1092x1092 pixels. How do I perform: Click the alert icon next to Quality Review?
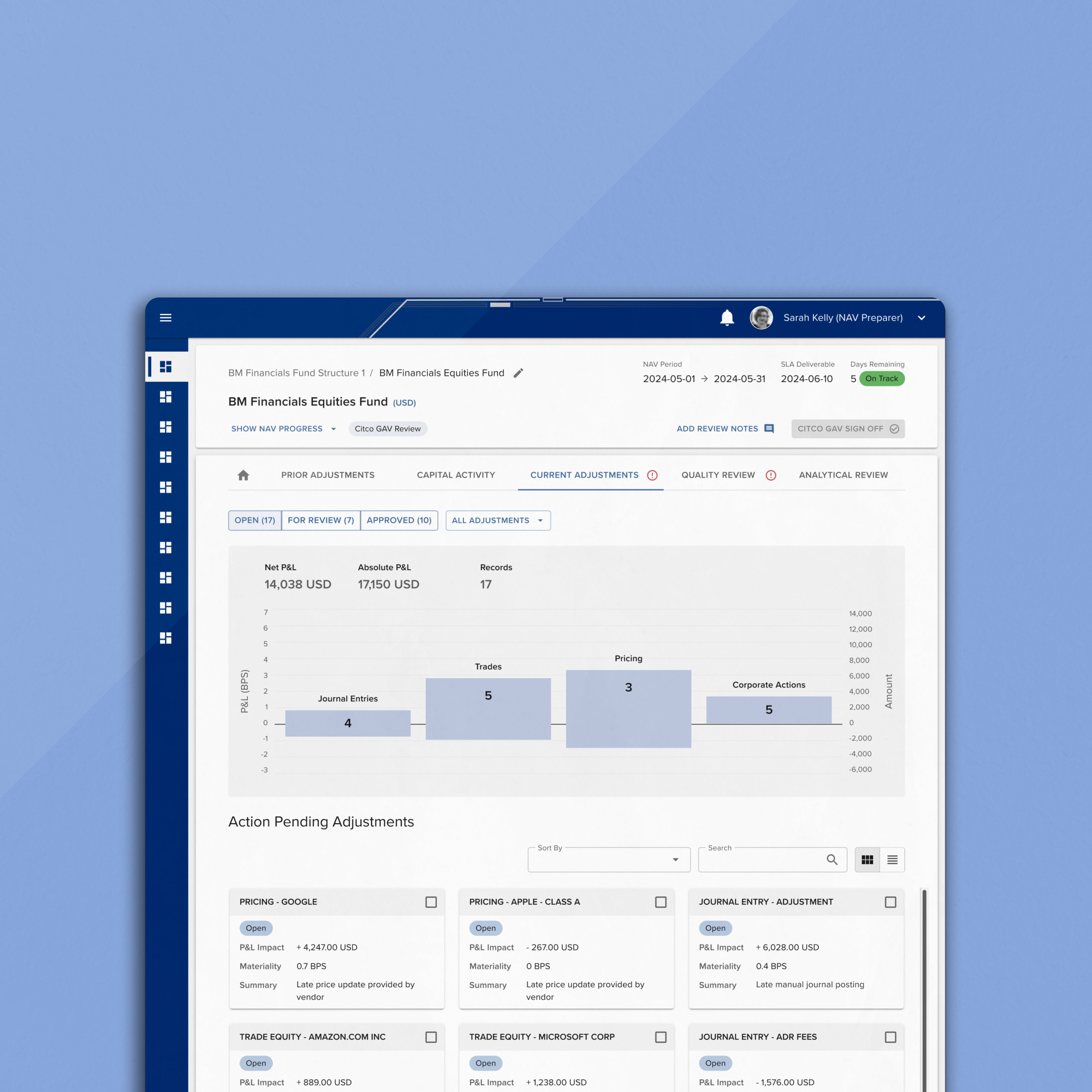tap(771, 475)
